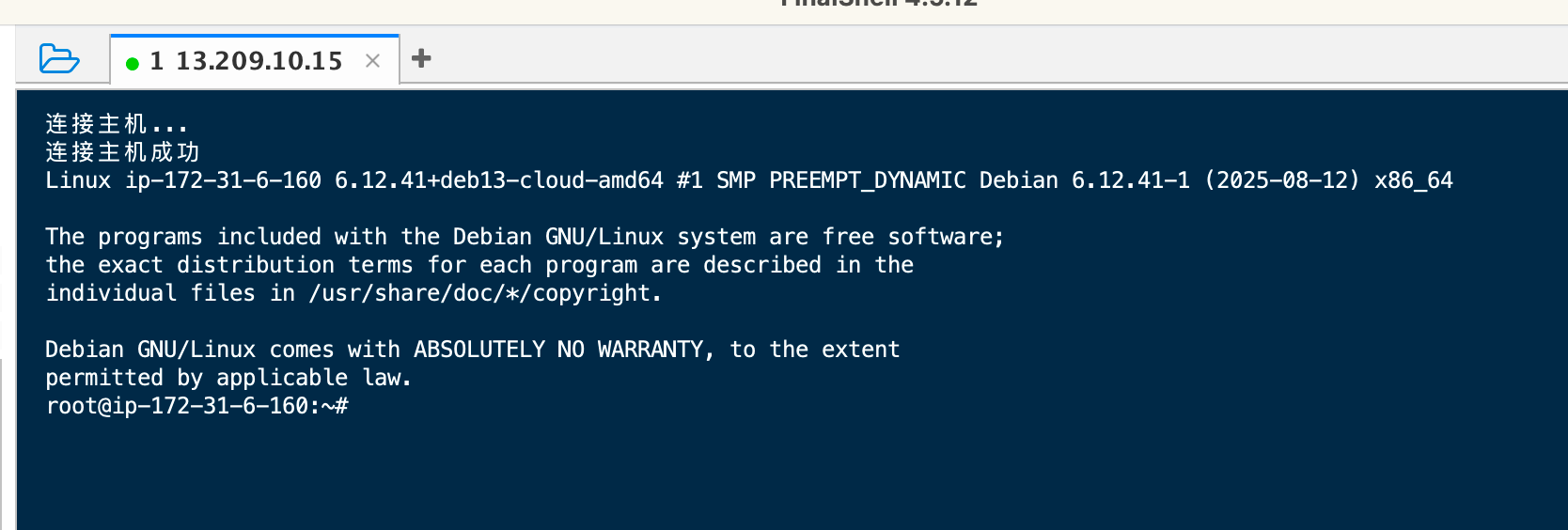Screen dimensions: 1568x530
Task: Click the x86_64 architecture text
Action: click(x=1413, y=180)
